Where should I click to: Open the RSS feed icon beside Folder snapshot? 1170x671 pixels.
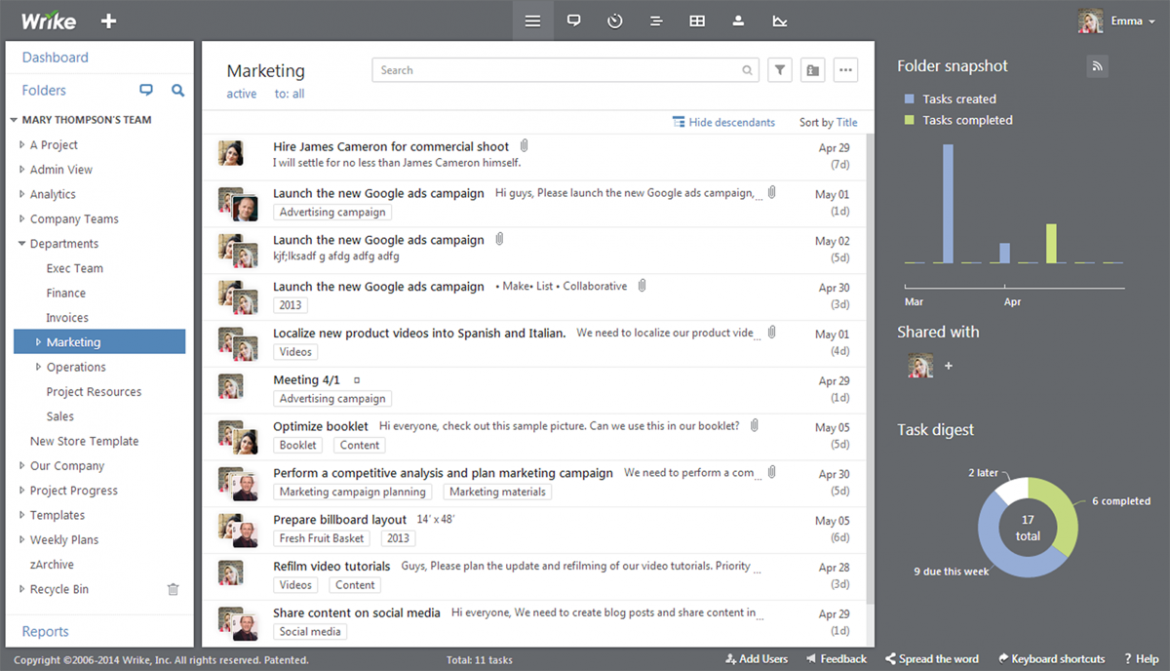pos(1097,65)
